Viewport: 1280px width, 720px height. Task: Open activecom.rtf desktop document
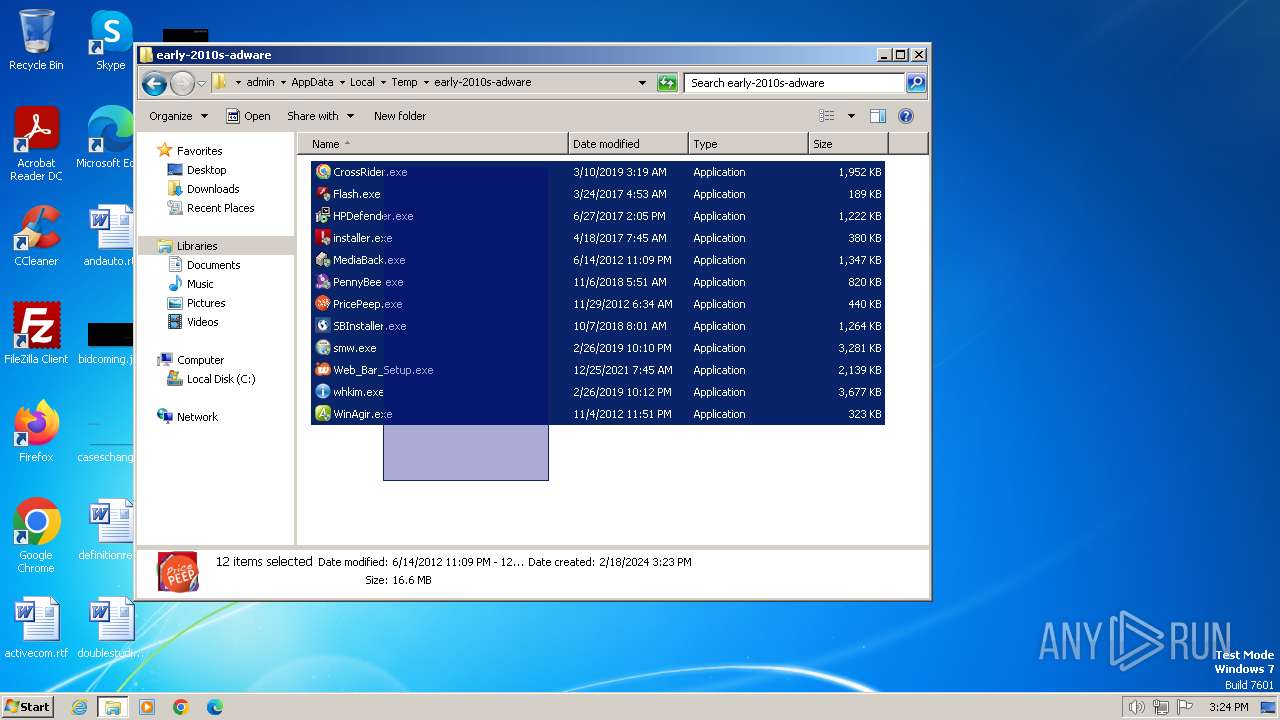[36, 628]
